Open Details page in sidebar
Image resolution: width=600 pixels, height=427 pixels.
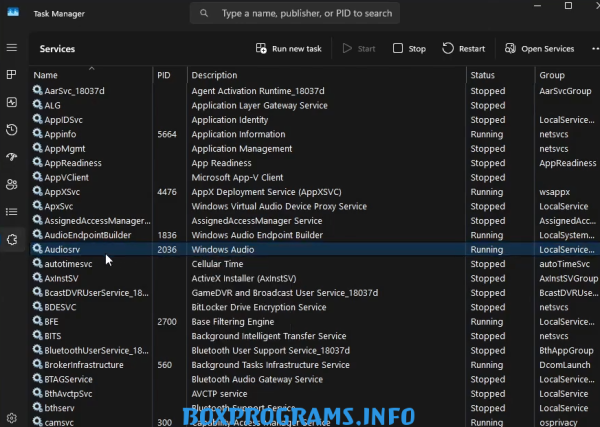point(11,212)
